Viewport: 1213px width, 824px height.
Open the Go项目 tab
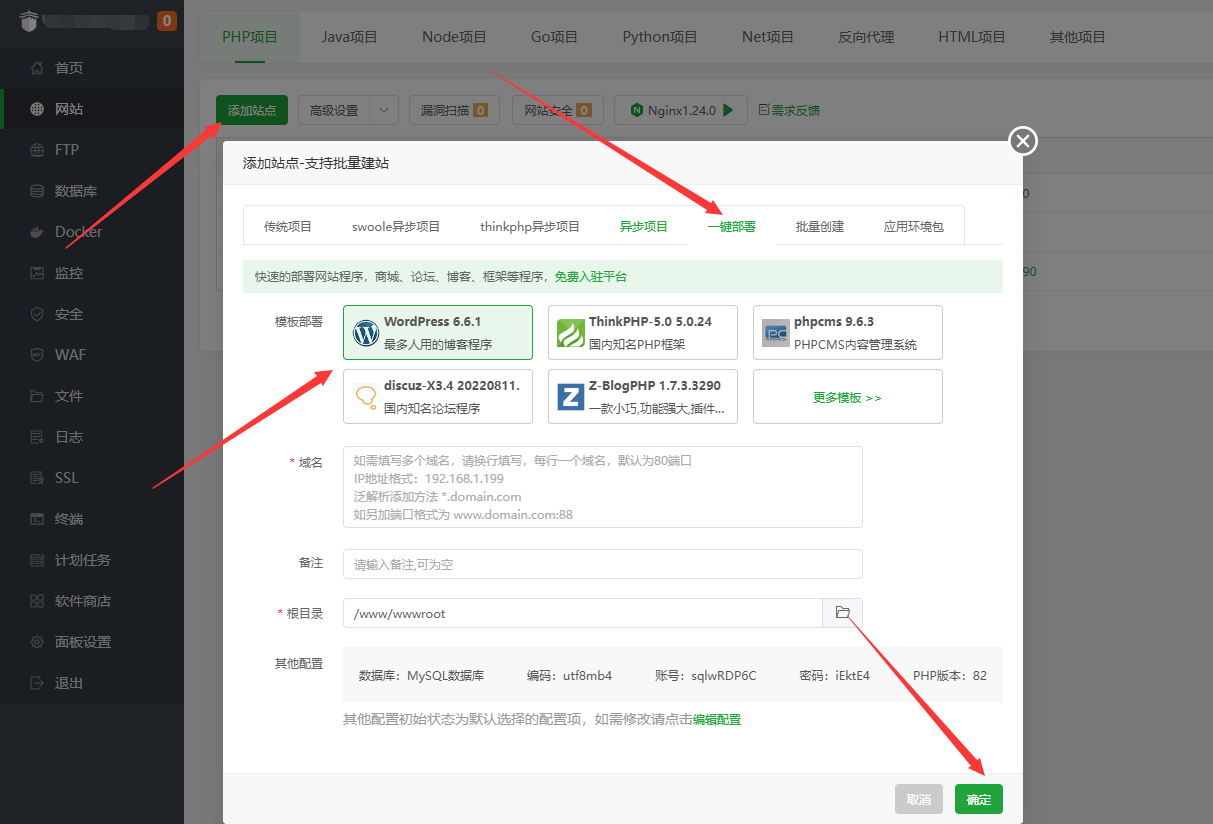pos(555,37)
